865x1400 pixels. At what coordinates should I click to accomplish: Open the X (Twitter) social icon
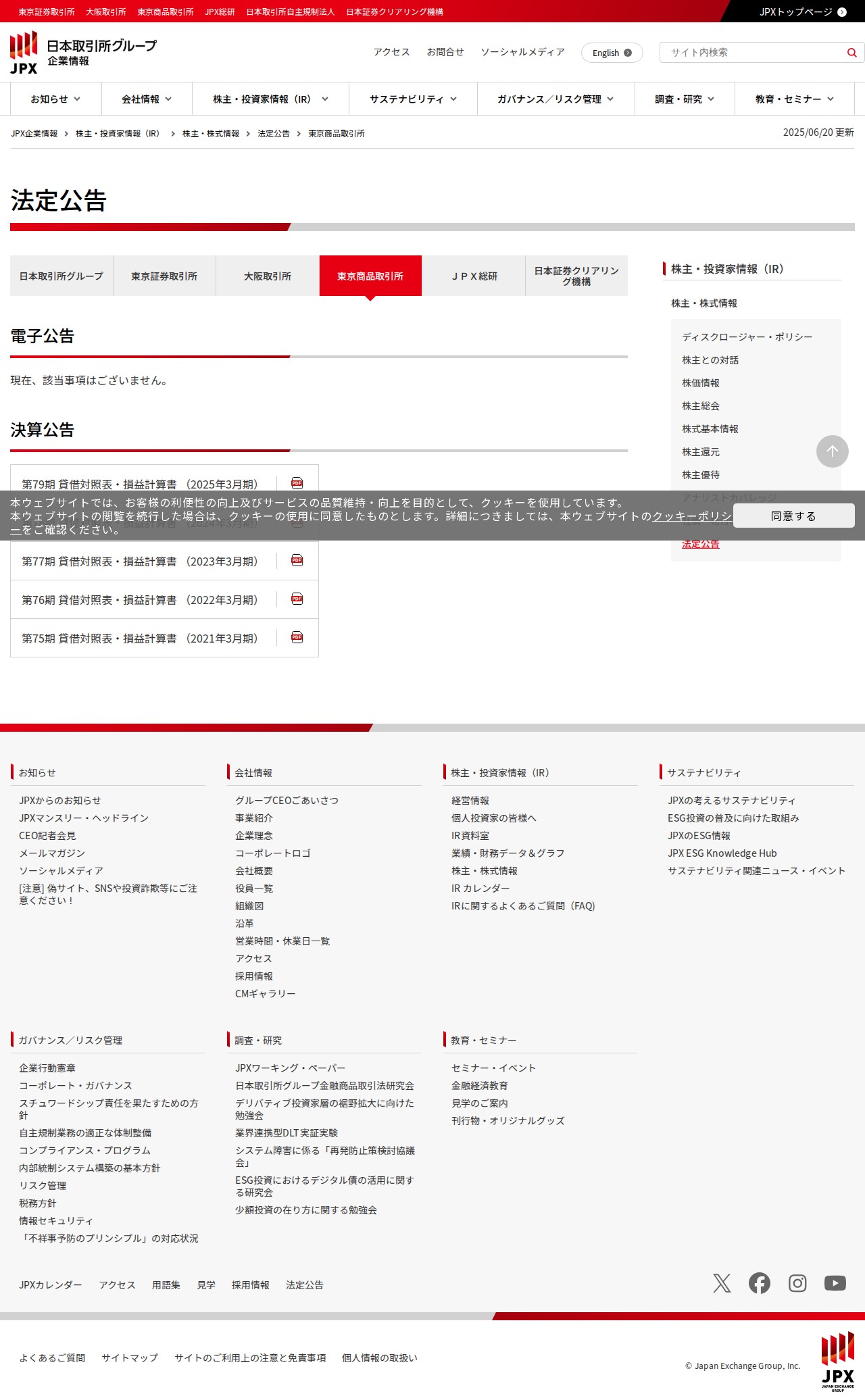point(722,1283)
